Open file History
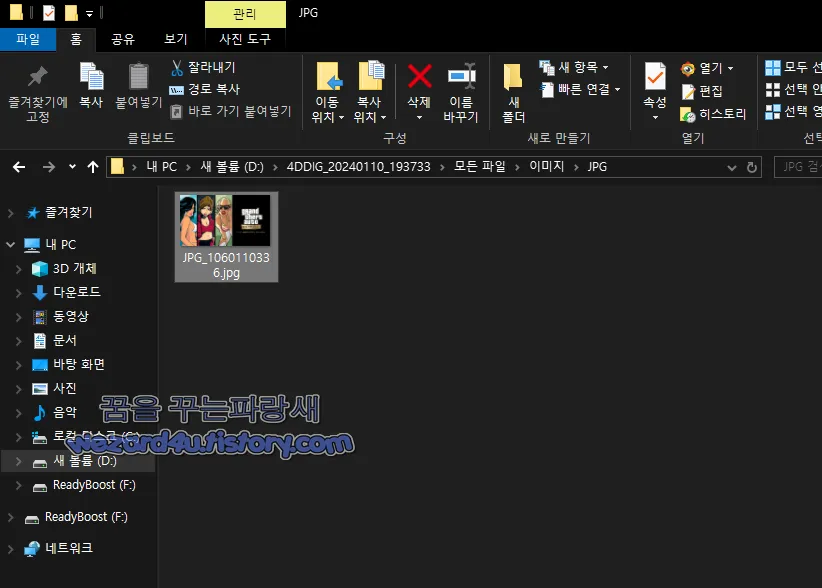This screenshot has width=822, height=588. pos(713,114)
